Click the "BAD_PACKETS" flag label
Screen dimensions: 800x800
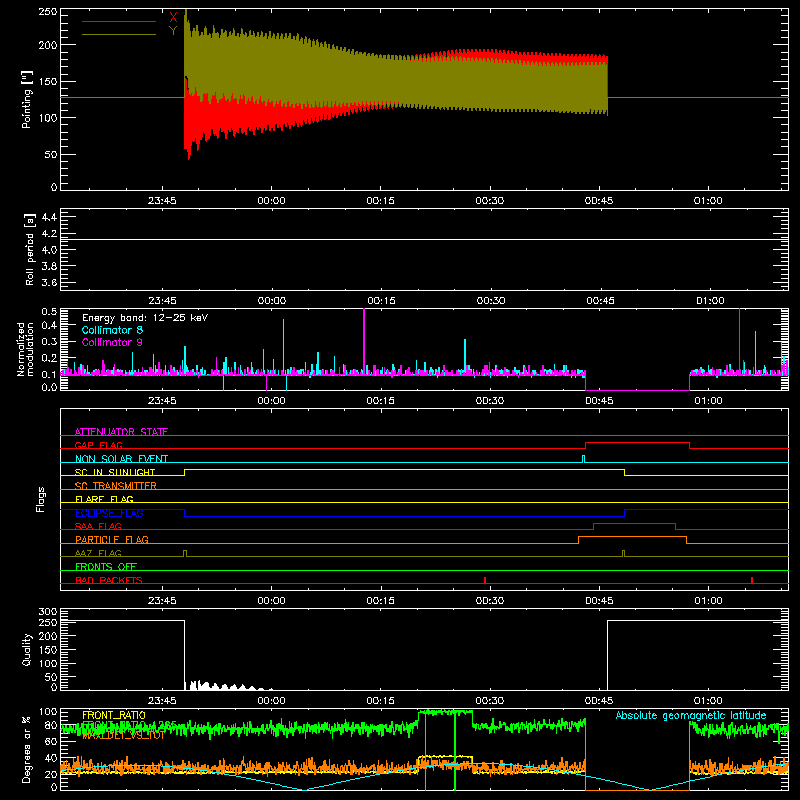pos(109,580)
